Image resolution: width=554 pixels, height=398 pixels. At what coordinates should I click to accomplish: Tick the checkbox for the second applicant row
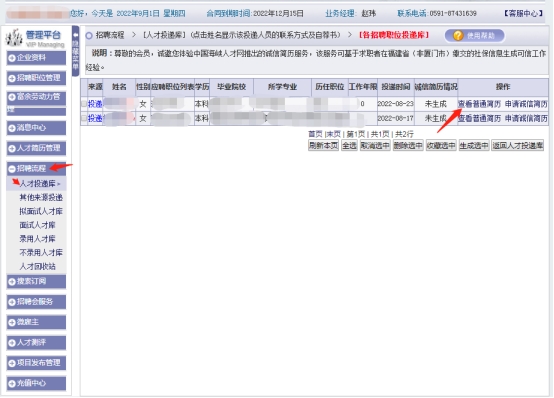84,118
